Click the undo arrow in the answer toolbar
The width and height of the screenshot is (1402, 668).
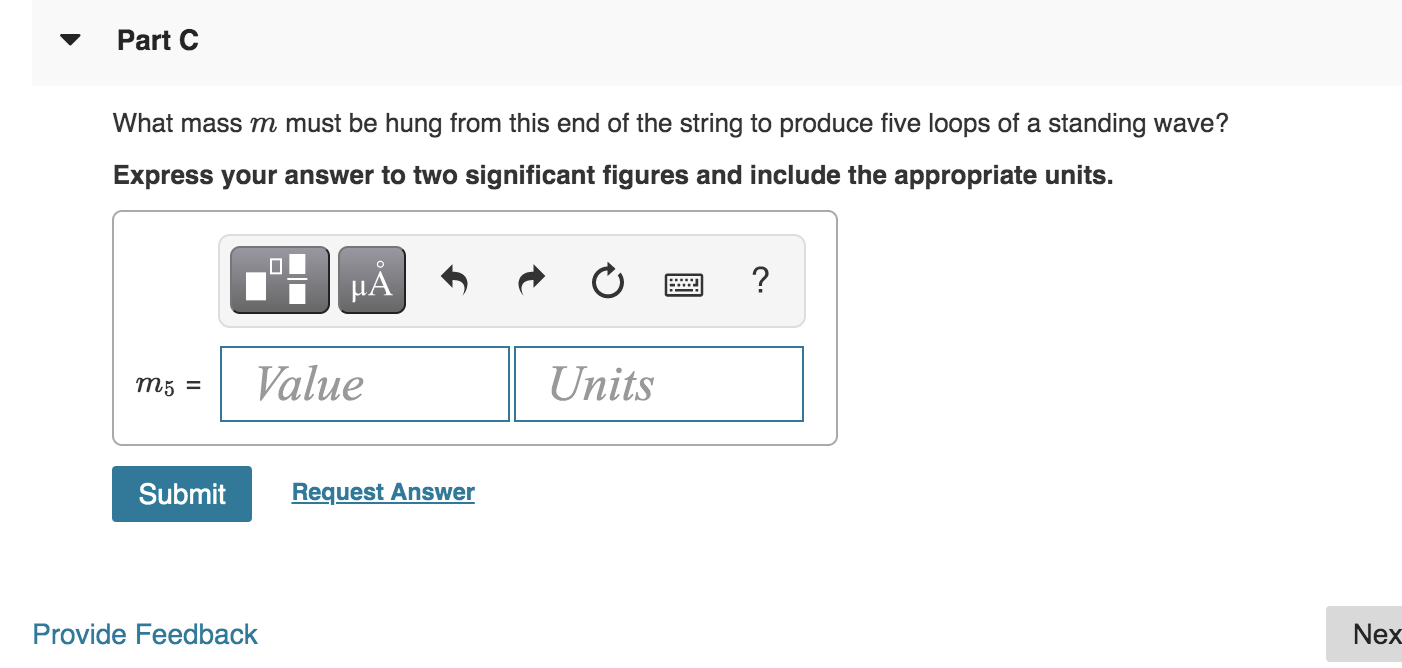pos(453,281)
